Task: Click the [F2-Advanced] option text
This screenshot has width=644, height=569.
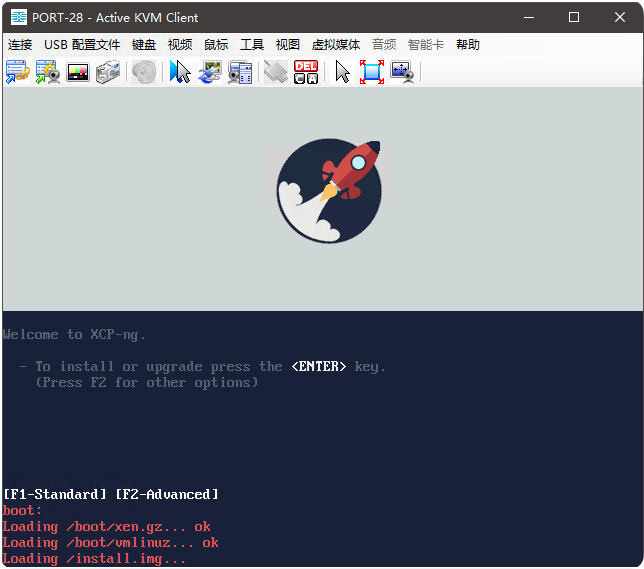Action: (x=167, y=494)
